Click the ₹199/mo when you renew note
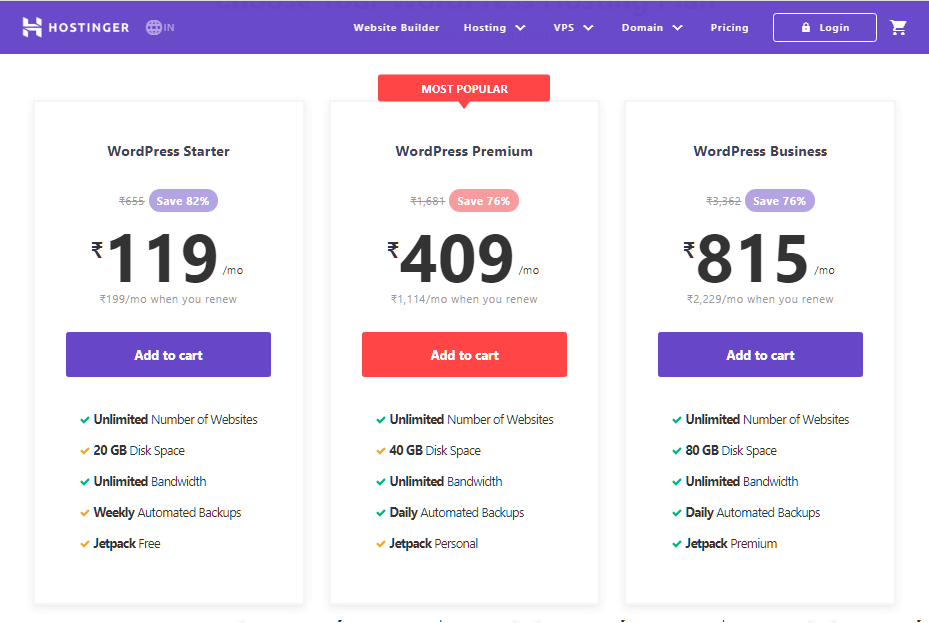This screenshot has width=929, height=623. (x=168, y=299)
